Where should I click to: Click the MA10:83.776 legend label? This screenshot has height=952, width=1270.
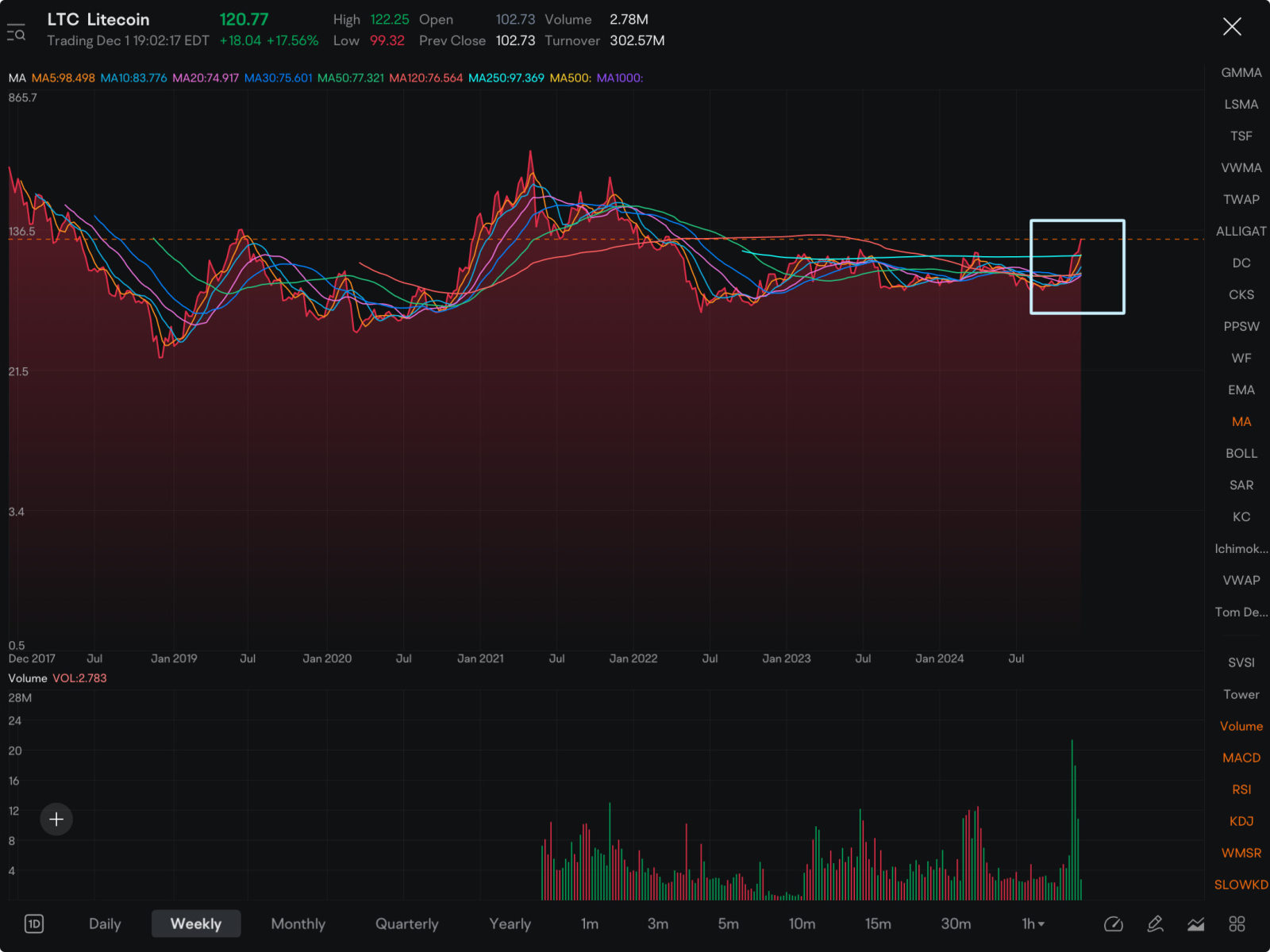[133, 78]
